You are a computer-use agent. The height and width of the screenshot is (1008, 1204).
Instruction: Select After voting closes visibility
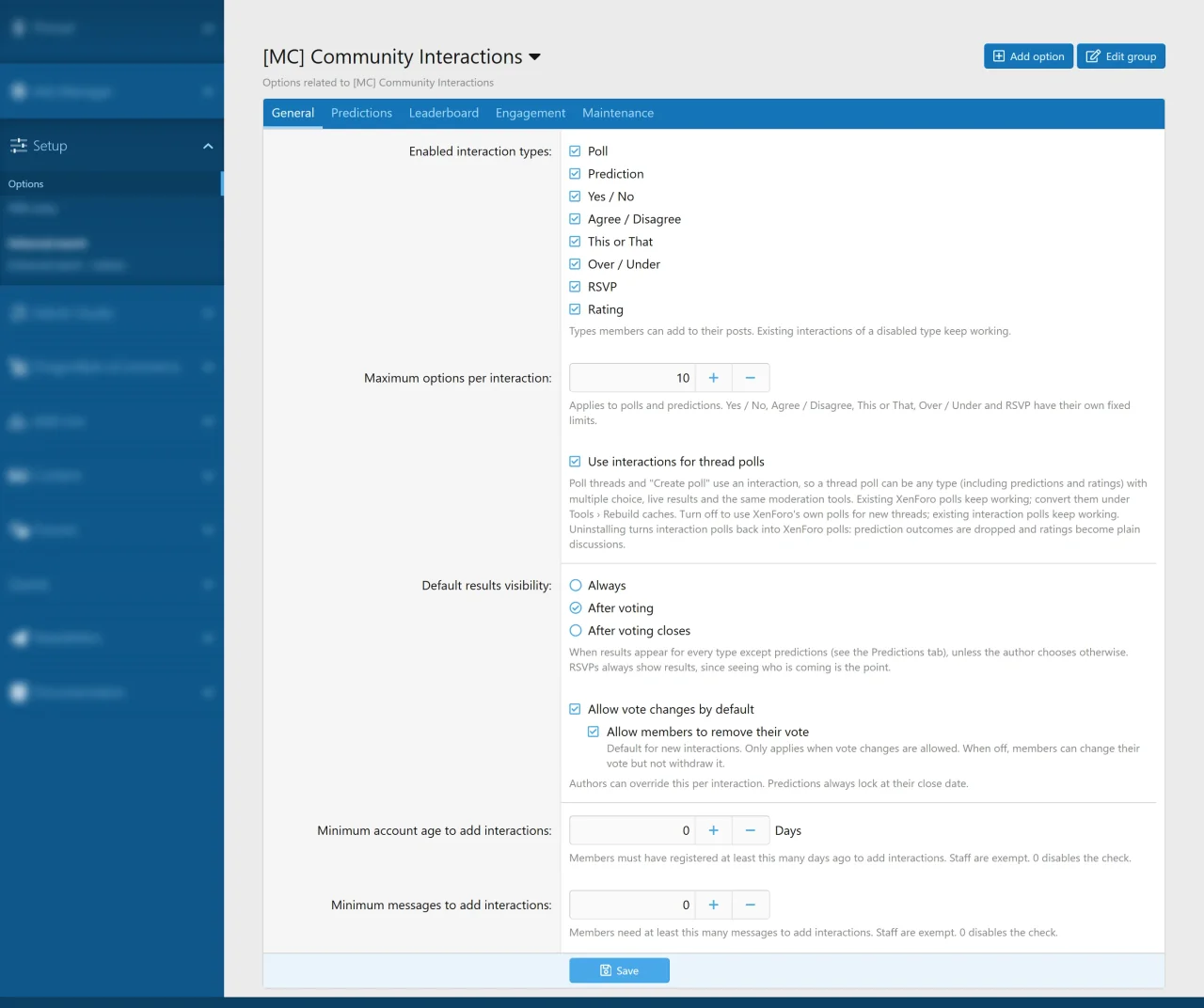point(576,631)
